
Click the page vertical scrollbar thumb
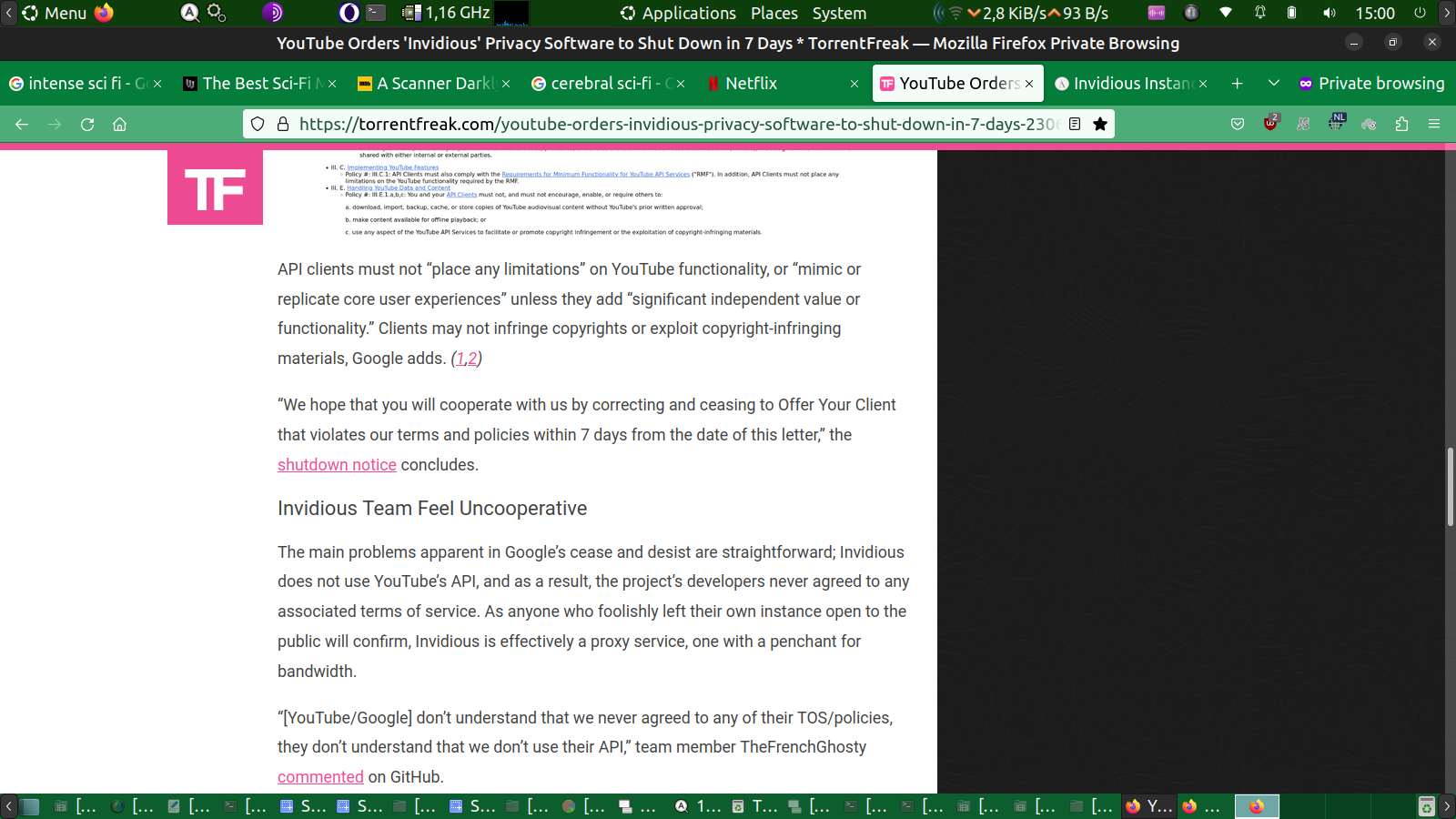[x=1451, y=487]
